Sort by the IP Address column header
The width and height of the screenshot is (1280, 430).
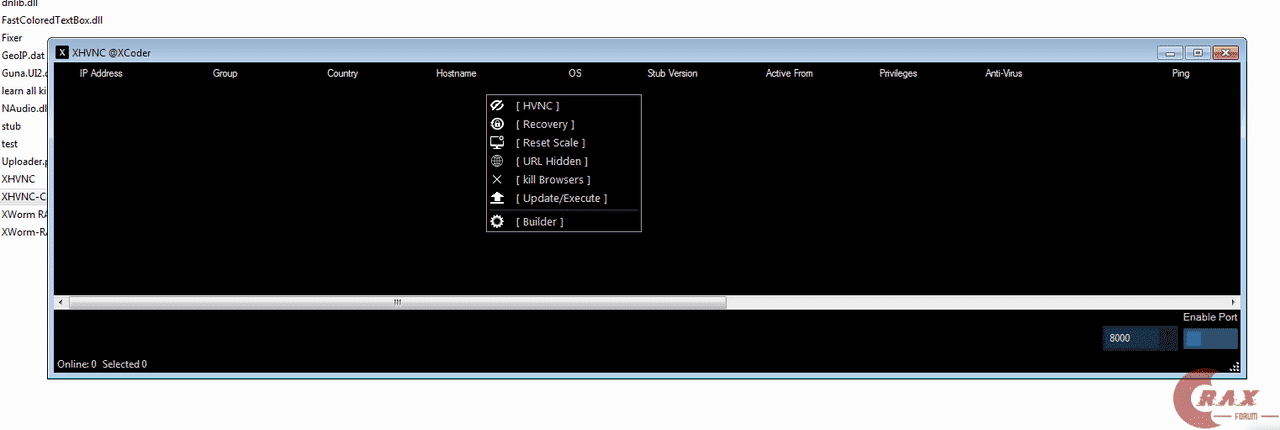click(x=101, y=74)
